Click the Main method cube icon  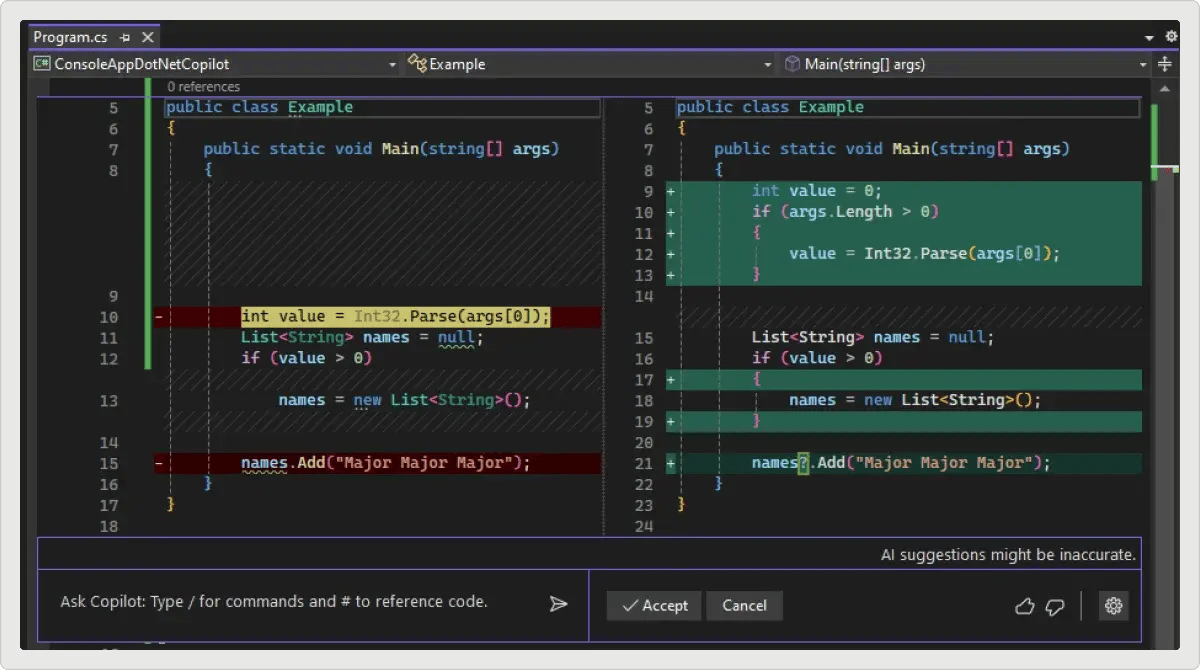[x=792, y=64]
